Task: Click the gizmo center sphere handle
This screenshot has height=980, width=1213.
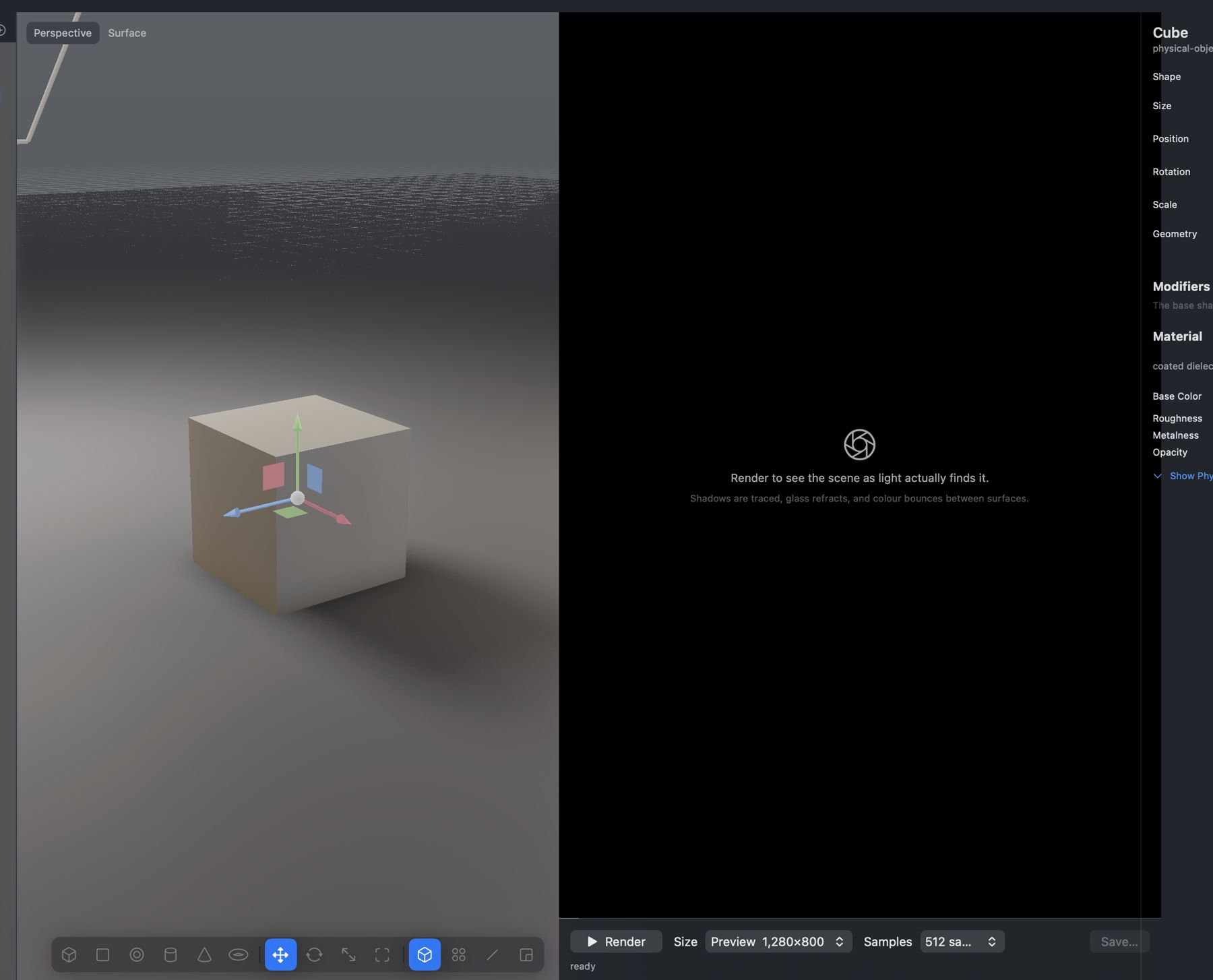Action: (x=297, y=498)
